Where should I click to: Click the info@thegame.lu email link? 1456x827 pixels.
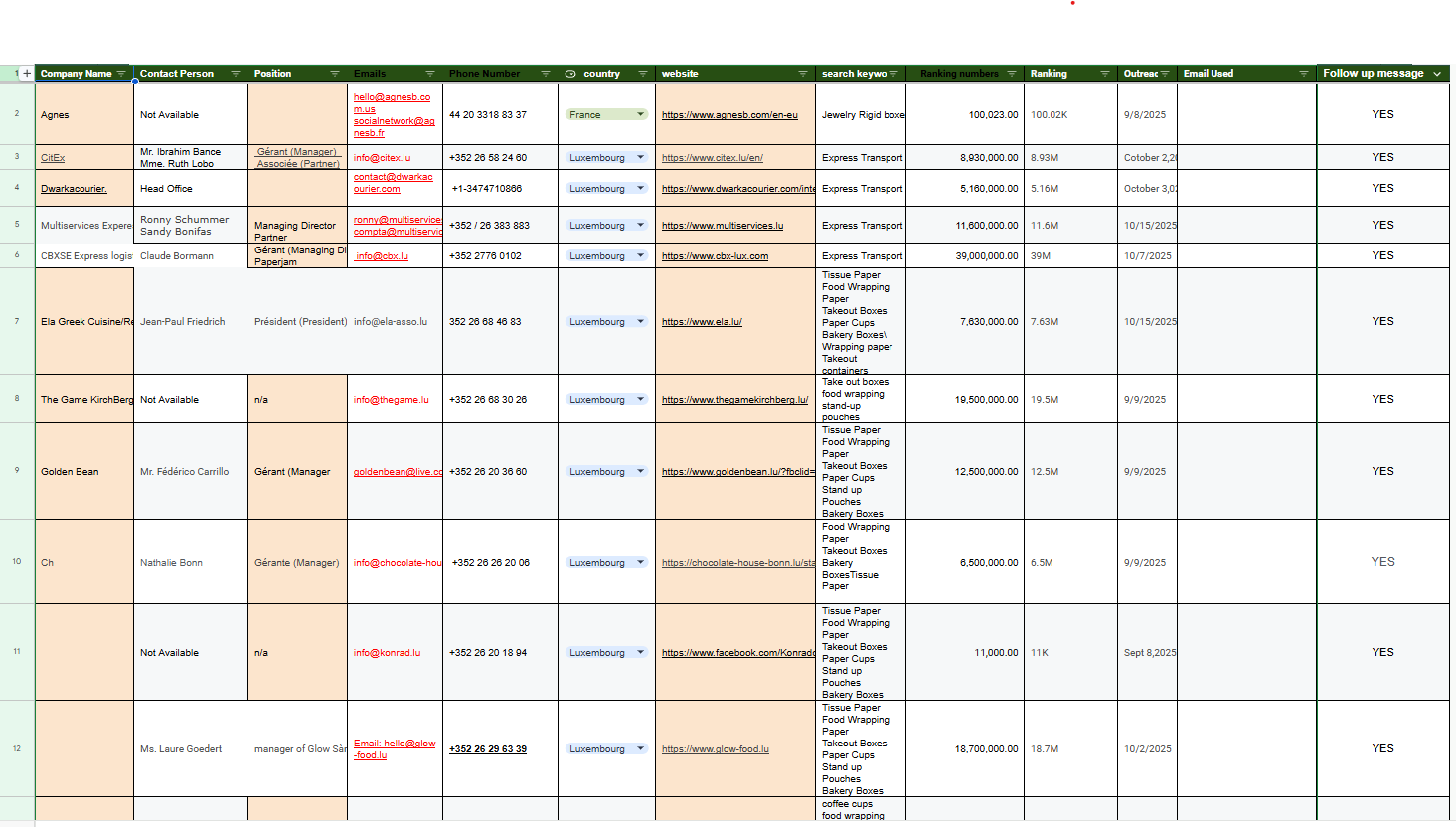click(x=391, y=400)
